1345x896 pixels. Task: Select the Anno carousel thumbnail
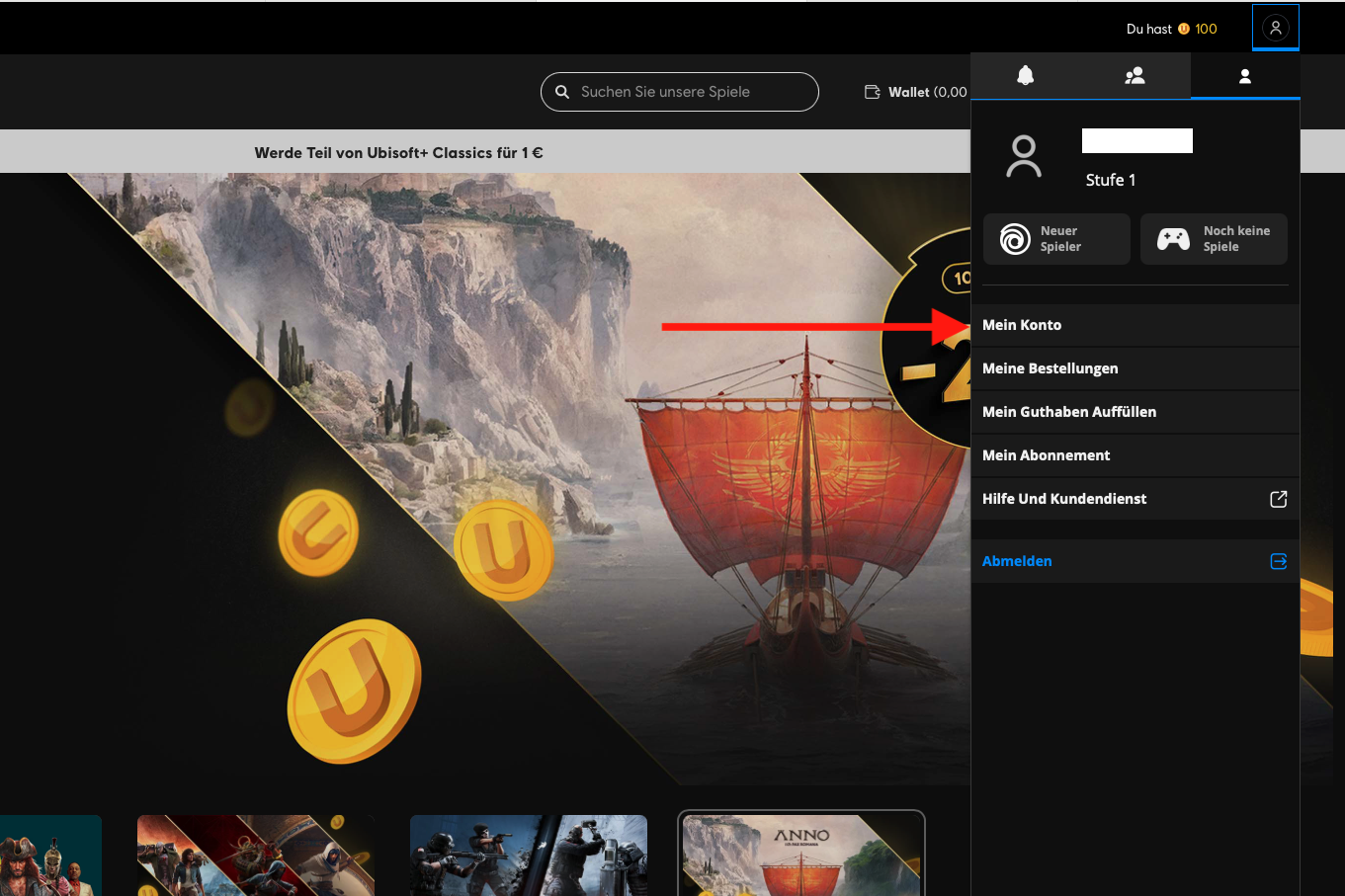[x=801, y=855]
